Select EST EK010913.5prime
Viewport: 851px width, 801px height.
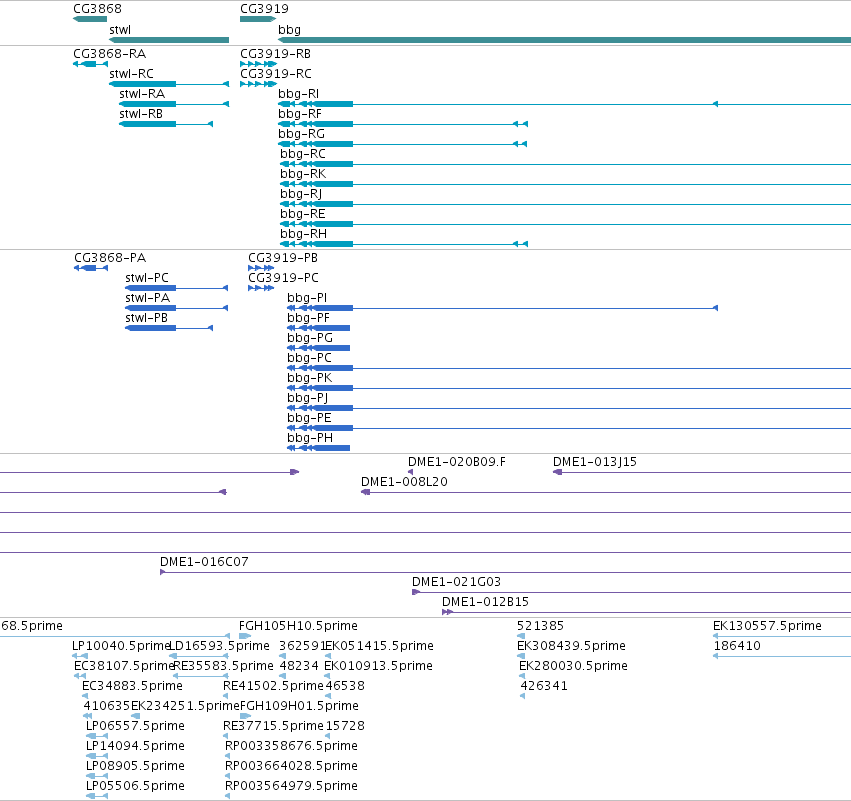point(378,666)
